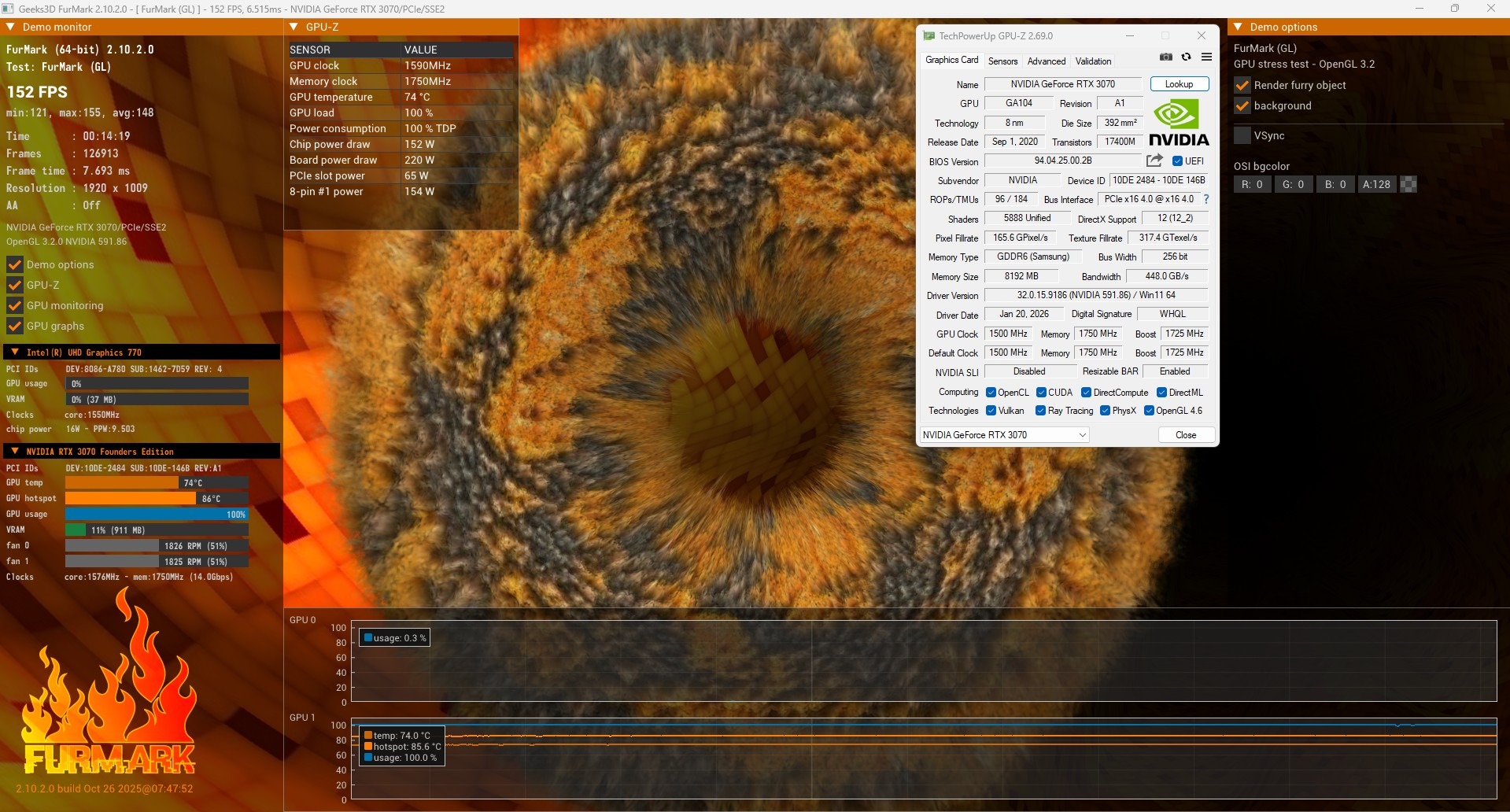Screen dimensions: 1510x812
Task: Click the Geeks3D FurMark title bar icon
Action: point(8,9)
